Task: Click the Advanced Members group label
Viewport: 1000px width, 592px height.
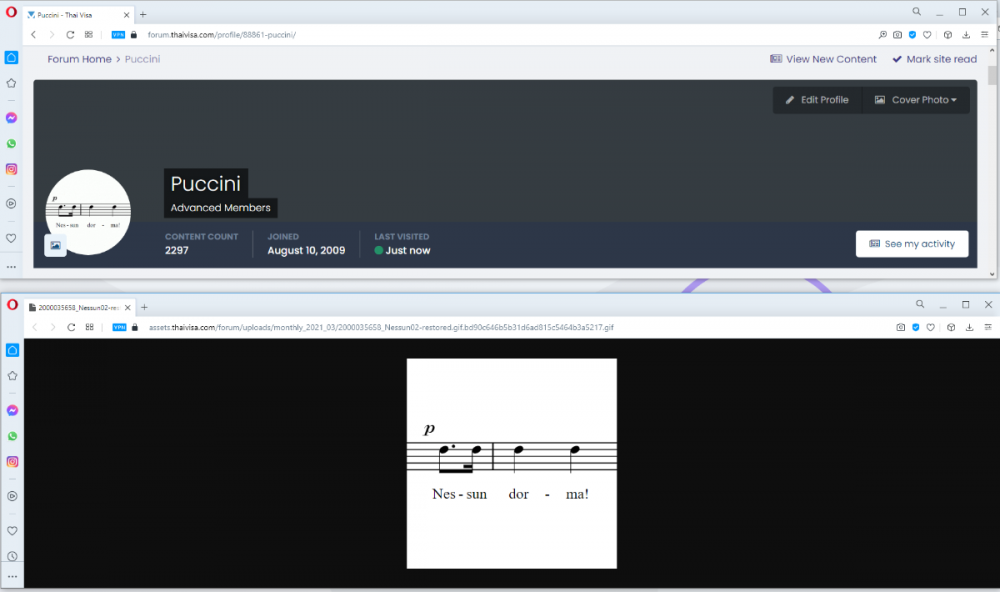Action: [220, 208]
